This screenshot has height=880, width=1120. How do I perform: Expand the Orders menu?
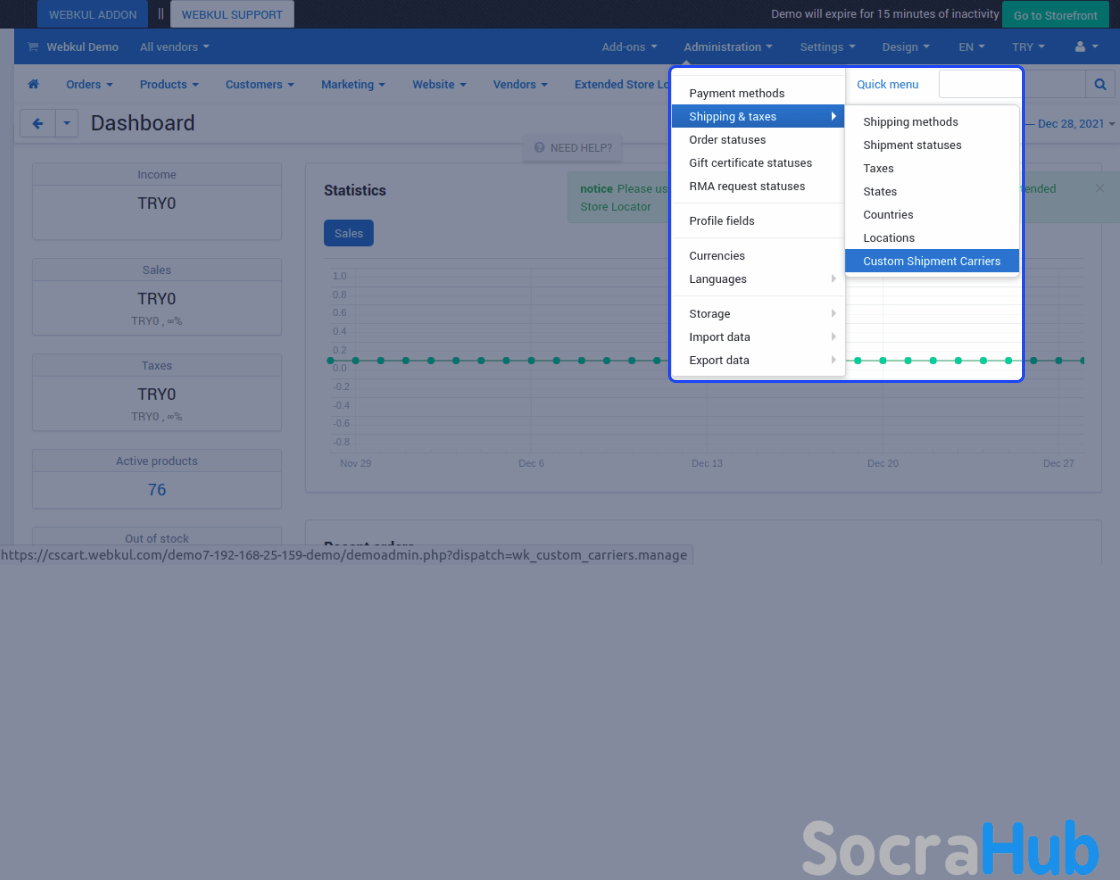pos(89,84)
